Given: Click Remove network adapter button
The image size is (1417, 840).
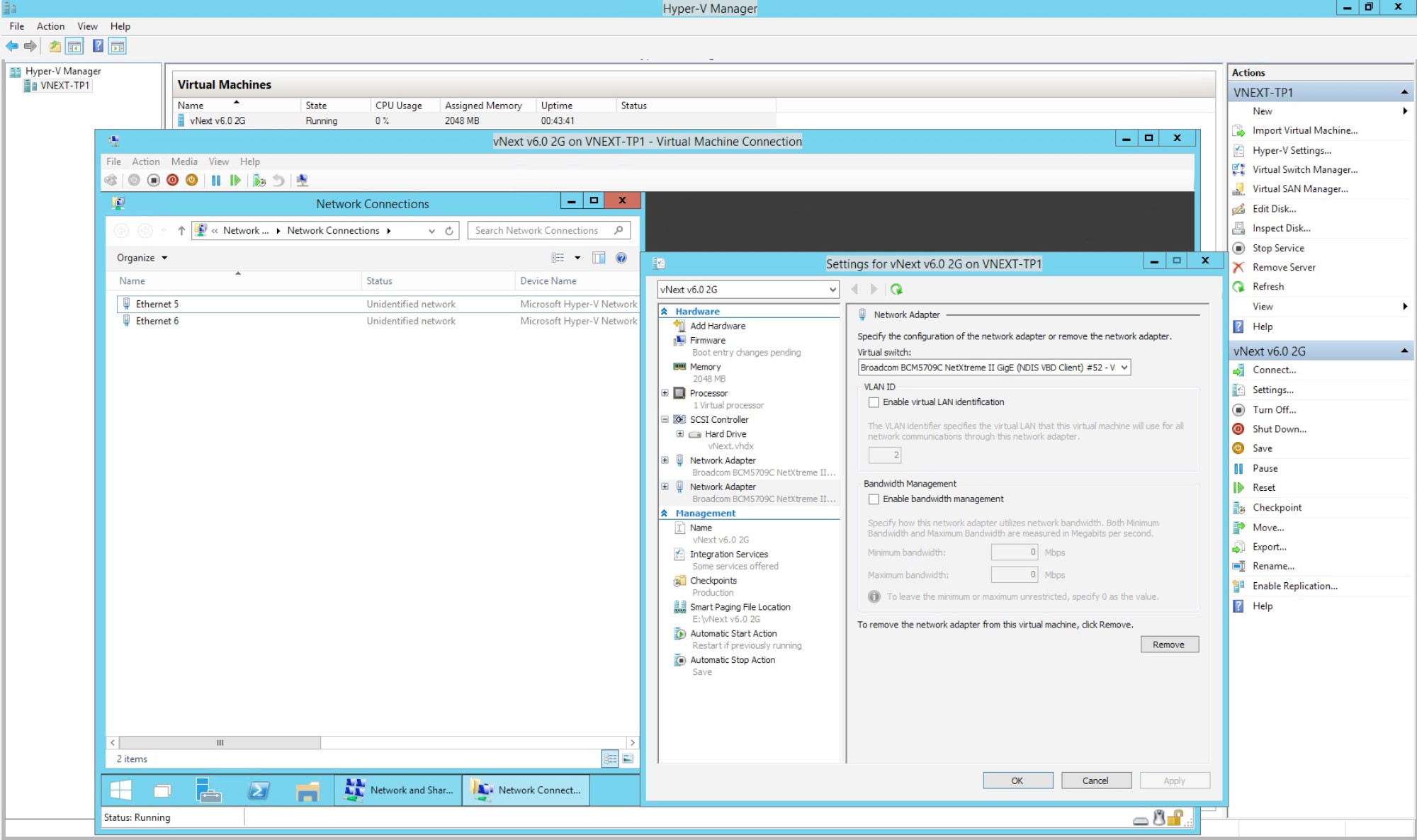Looking at the screenshot, I should click(1169, 645).
